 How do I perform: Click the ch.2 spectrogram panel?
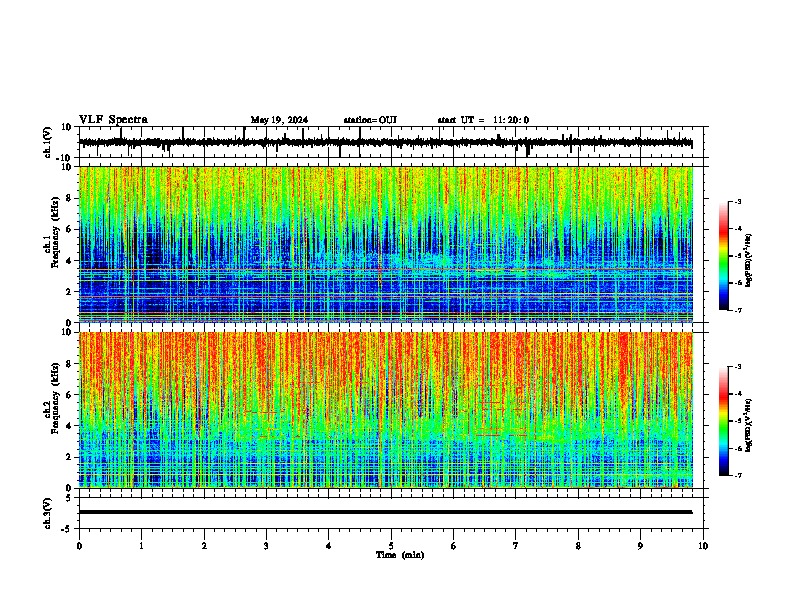click(386, 410)
